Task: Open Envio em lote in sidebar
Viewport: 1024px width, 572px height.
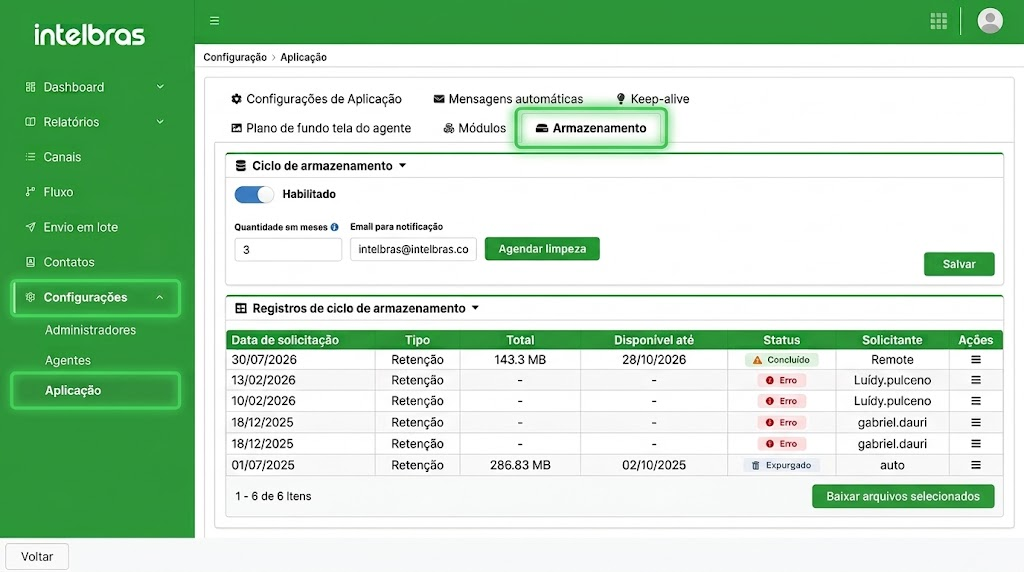Action: [x=80, y=227]
